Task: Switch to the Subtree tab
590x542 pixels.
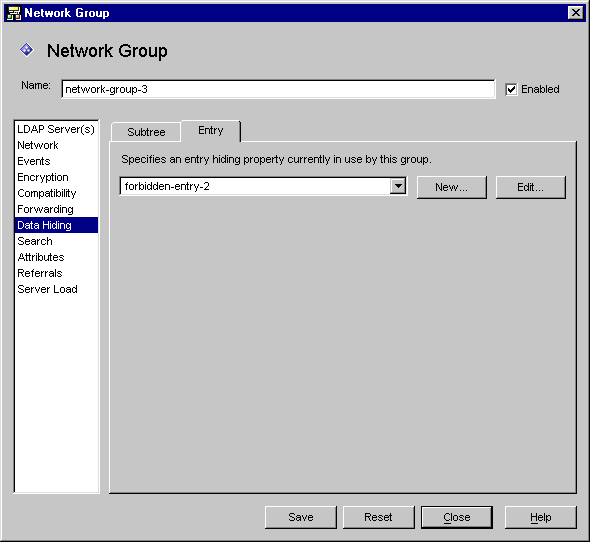Action: 146,132
